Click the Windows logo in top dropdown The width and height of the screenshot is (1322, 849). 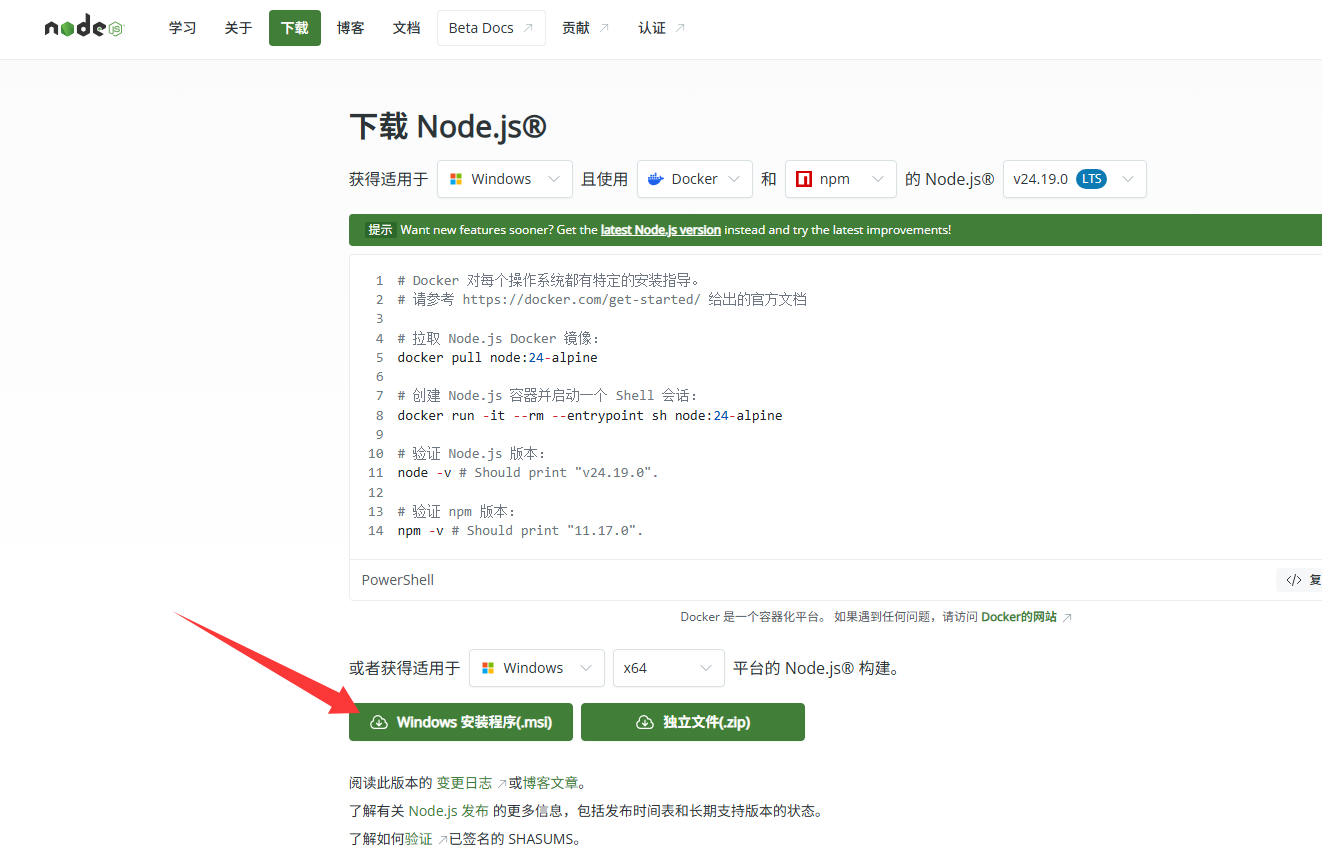[456, 179]
